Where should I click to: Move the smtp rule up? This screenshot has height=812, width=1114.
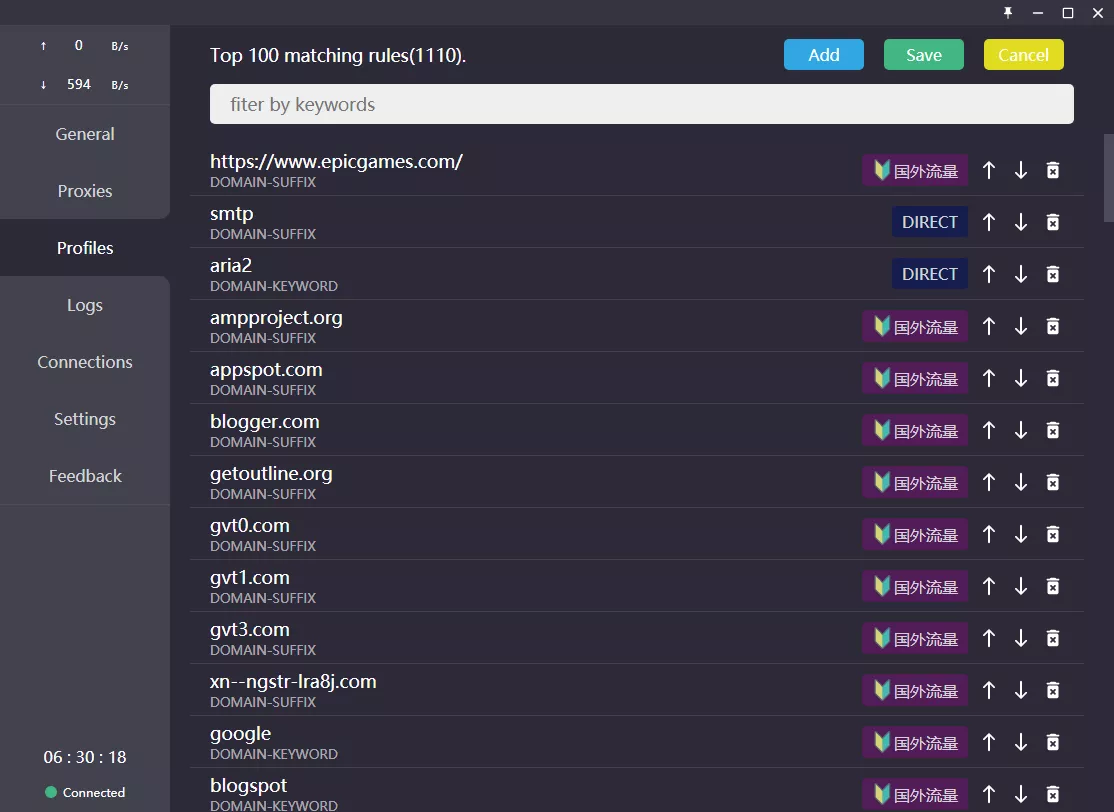(988, 222)
